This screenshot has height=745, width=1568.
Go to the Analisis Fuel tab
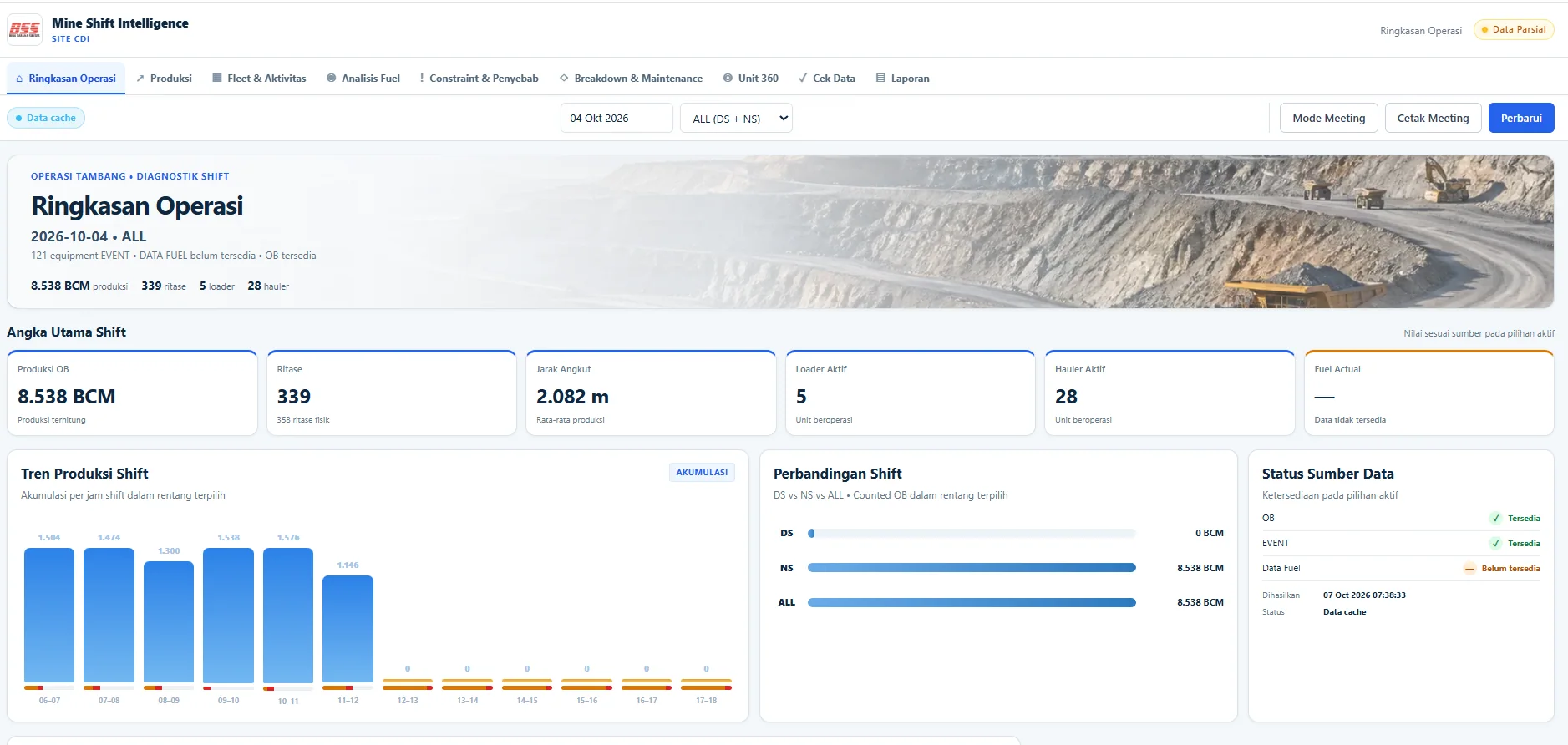[x=363, y=79]
